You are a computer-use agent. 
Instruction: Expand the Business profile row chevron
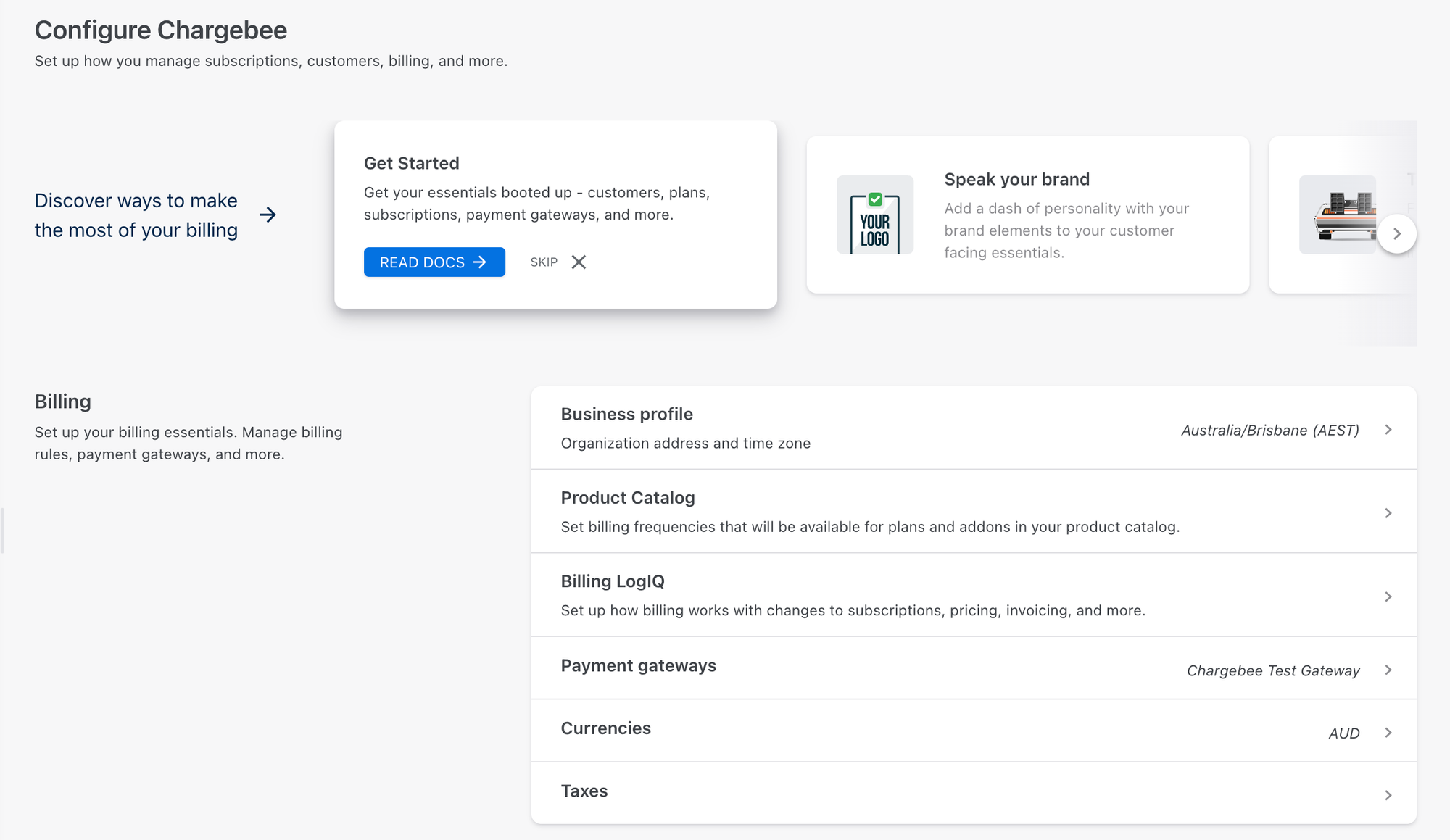pyautogui.click(x=1388, y=430)
